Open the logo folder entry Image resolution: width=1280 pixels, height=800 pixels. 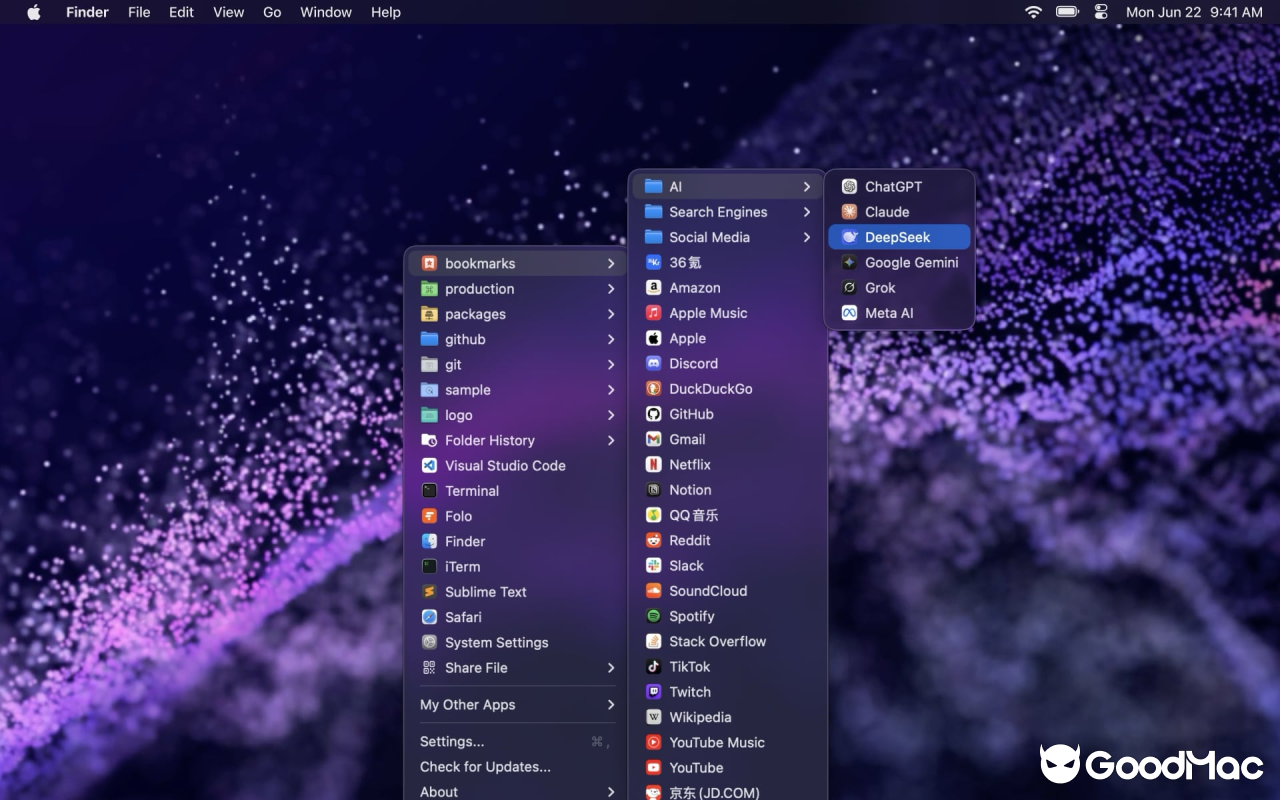516,415
